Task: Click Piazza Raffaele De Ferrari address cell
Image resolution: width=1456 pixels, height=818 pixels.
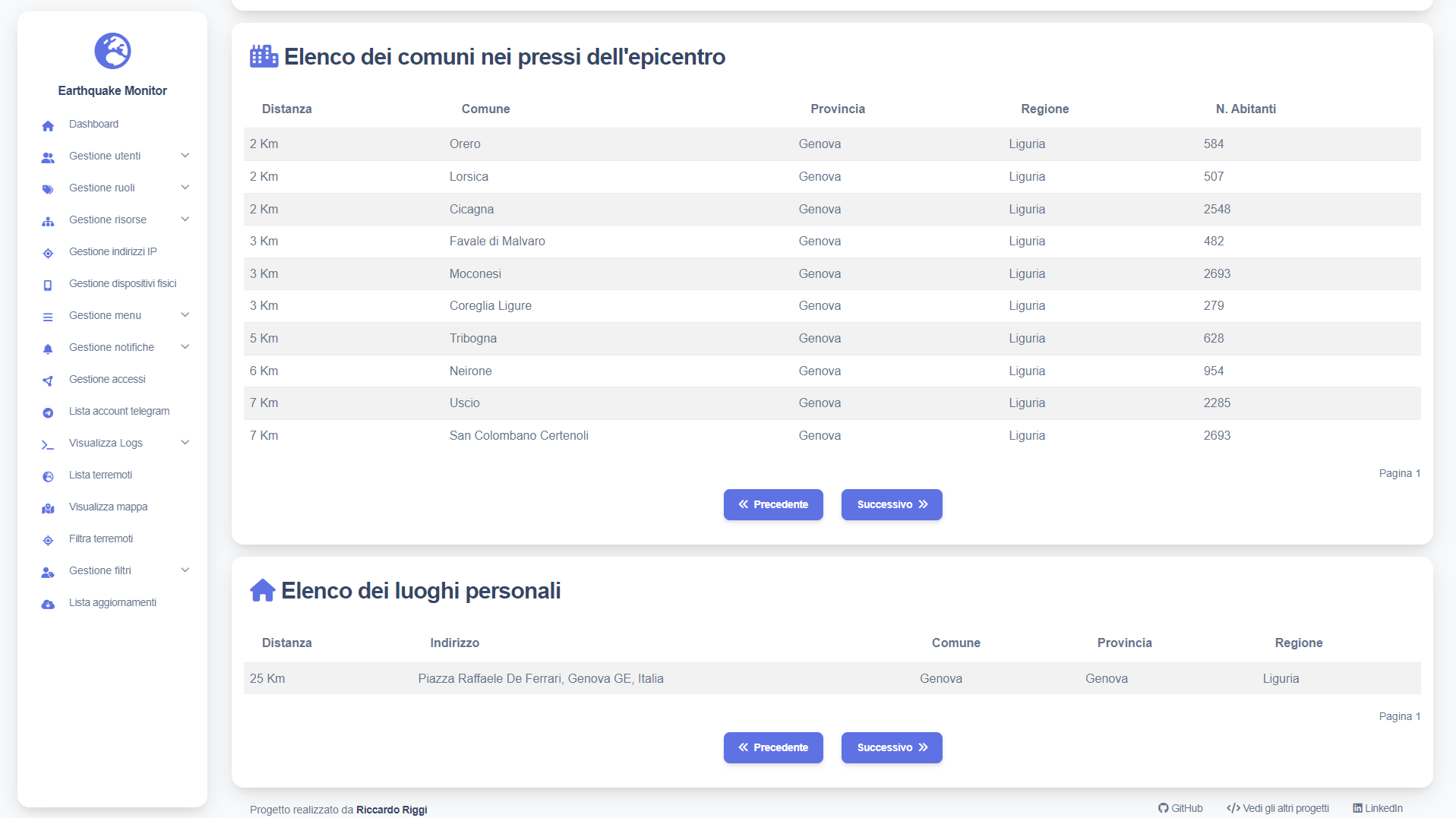Action: tap(541, 678)
